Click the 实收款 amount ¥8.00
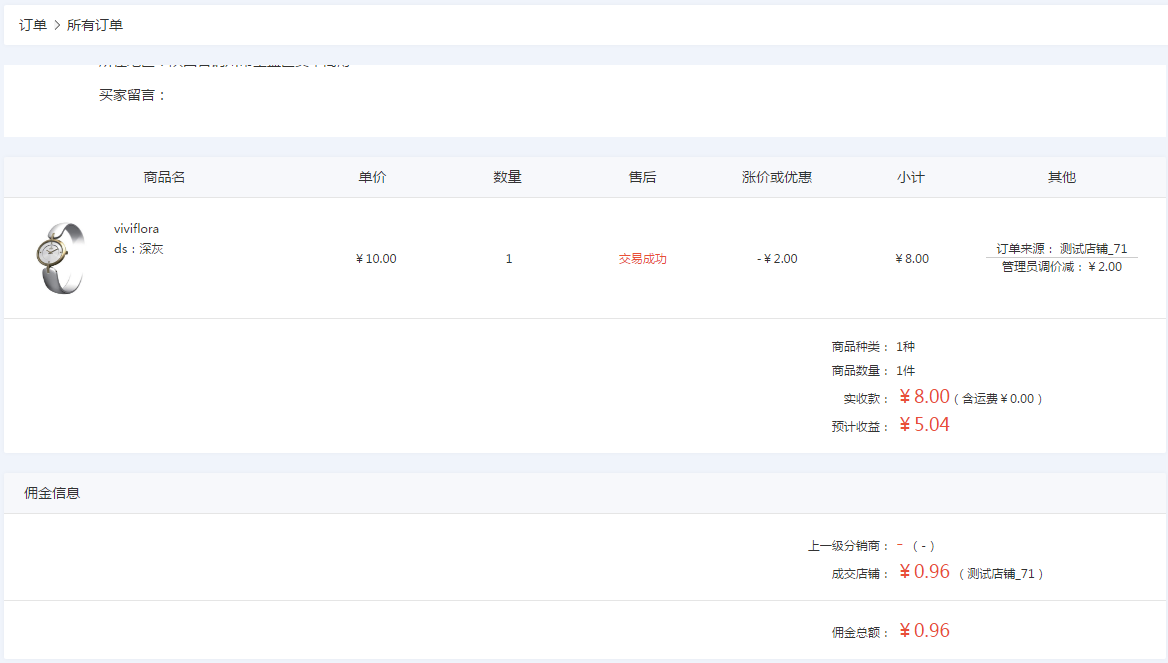 [x=924, y=397]
